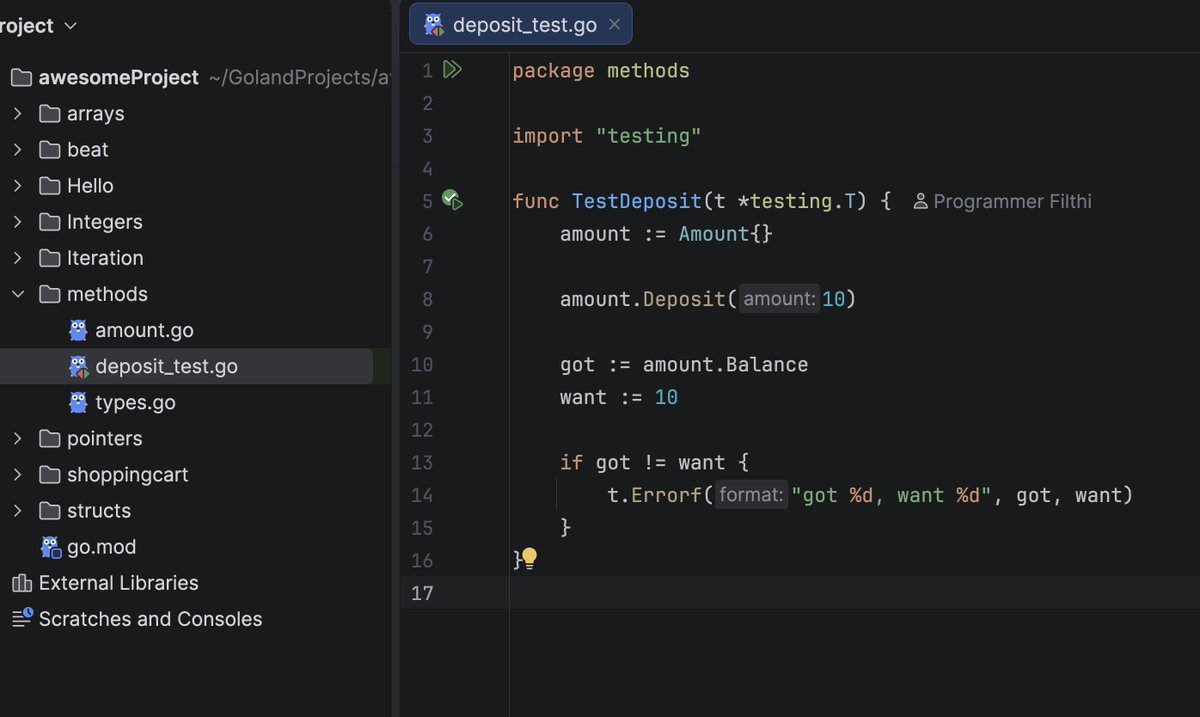1200x717 pixels.
Task: Click amount.Balance on line 10
Action: pos(725,365)
